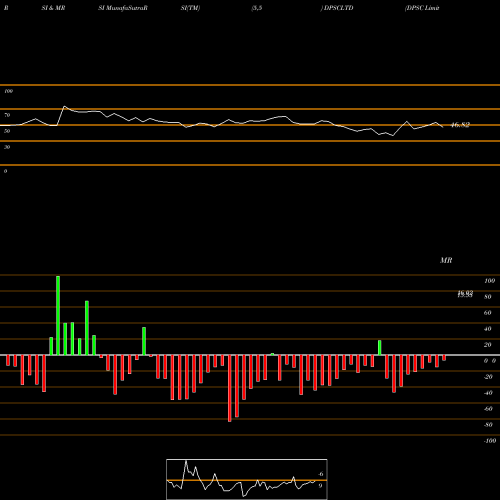Click the 'SI(TM)' header label
This screenshot has height=500, width=500.
pos(190,8)
